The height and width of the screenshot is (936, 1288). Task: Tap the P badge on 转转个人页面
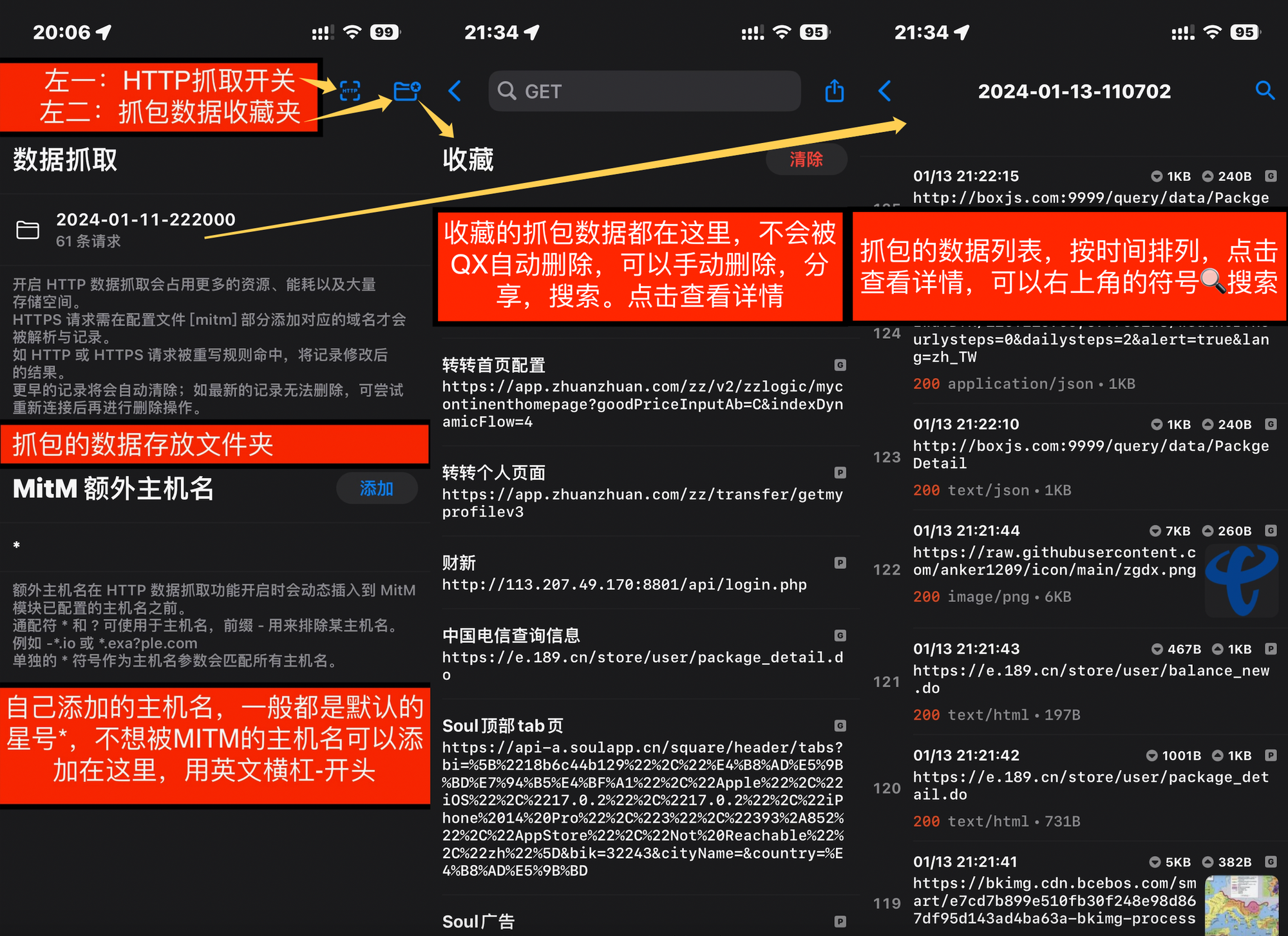click(x=840, y=473)
